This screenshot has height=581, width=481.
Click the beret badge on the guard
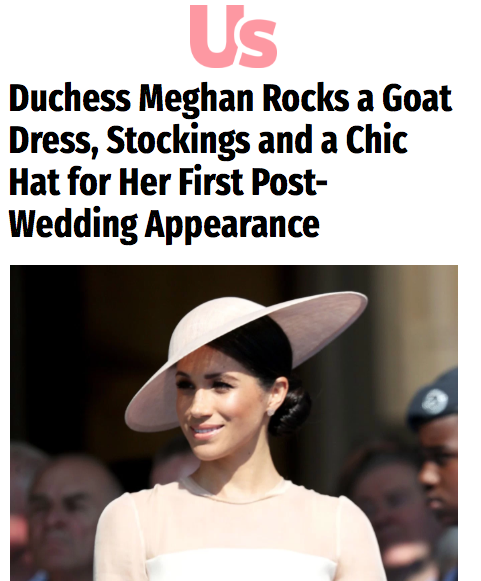click(x=434, y=401)
